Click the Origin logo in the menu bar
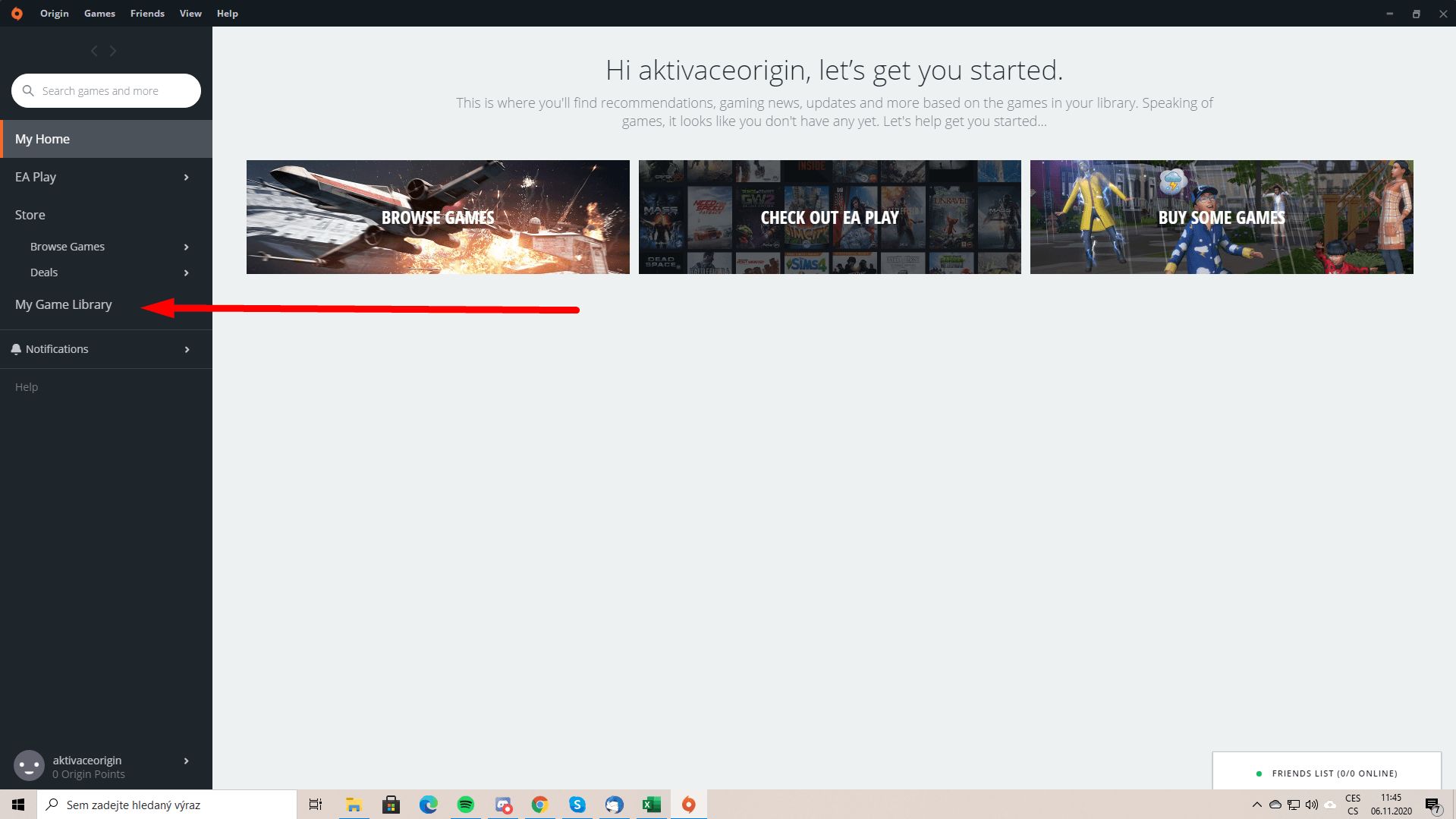1456x819 pixels. click(17, 14)
